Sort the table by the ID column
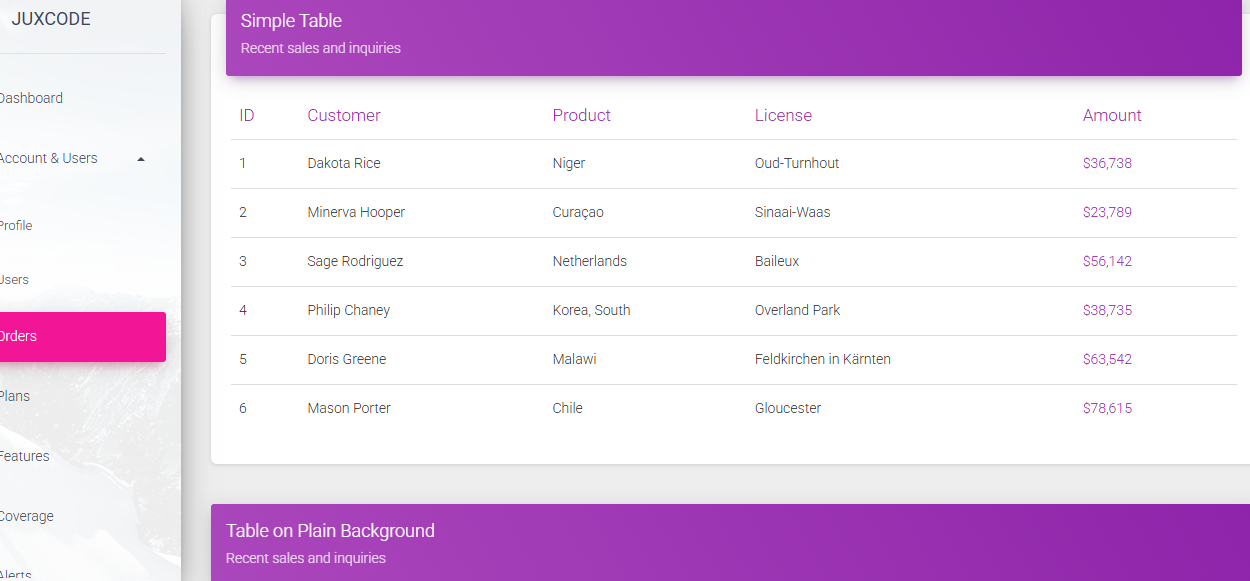 click(246, 115)
